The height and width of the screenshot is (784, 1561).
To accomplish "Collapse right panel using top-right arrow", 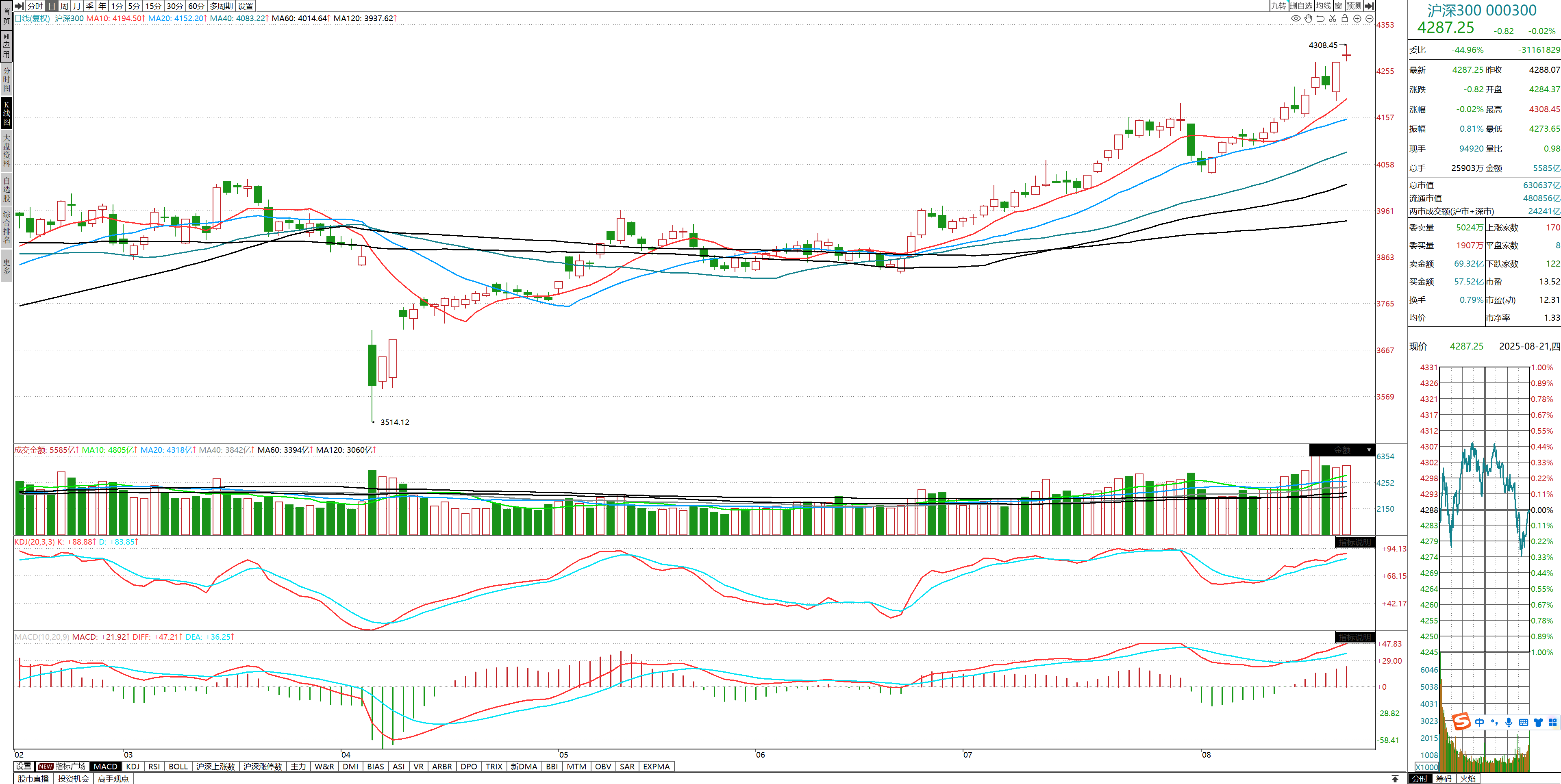I will [x=1369, y=5].
